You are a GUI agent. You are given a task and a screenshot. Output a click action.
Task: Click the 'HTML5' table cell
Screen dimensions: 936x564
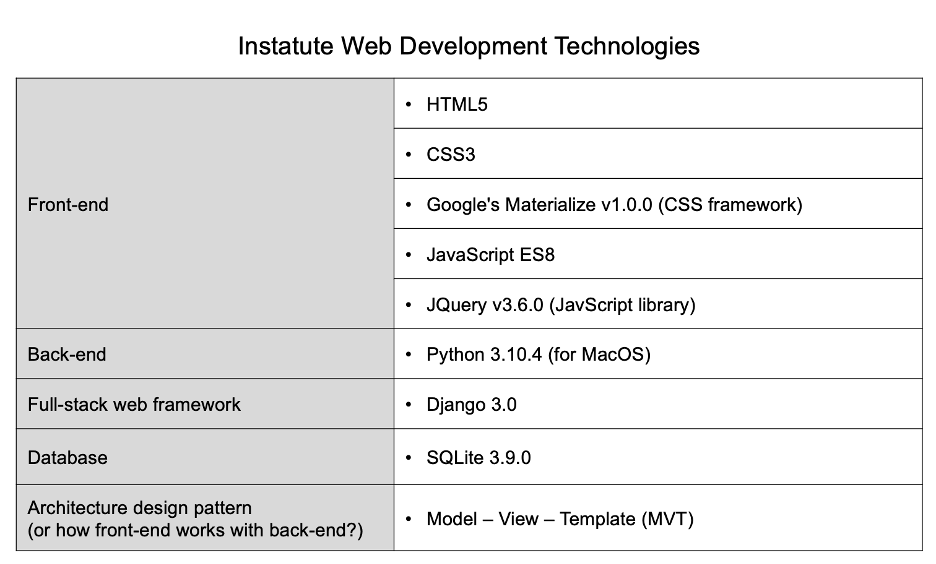click(658, 104)
